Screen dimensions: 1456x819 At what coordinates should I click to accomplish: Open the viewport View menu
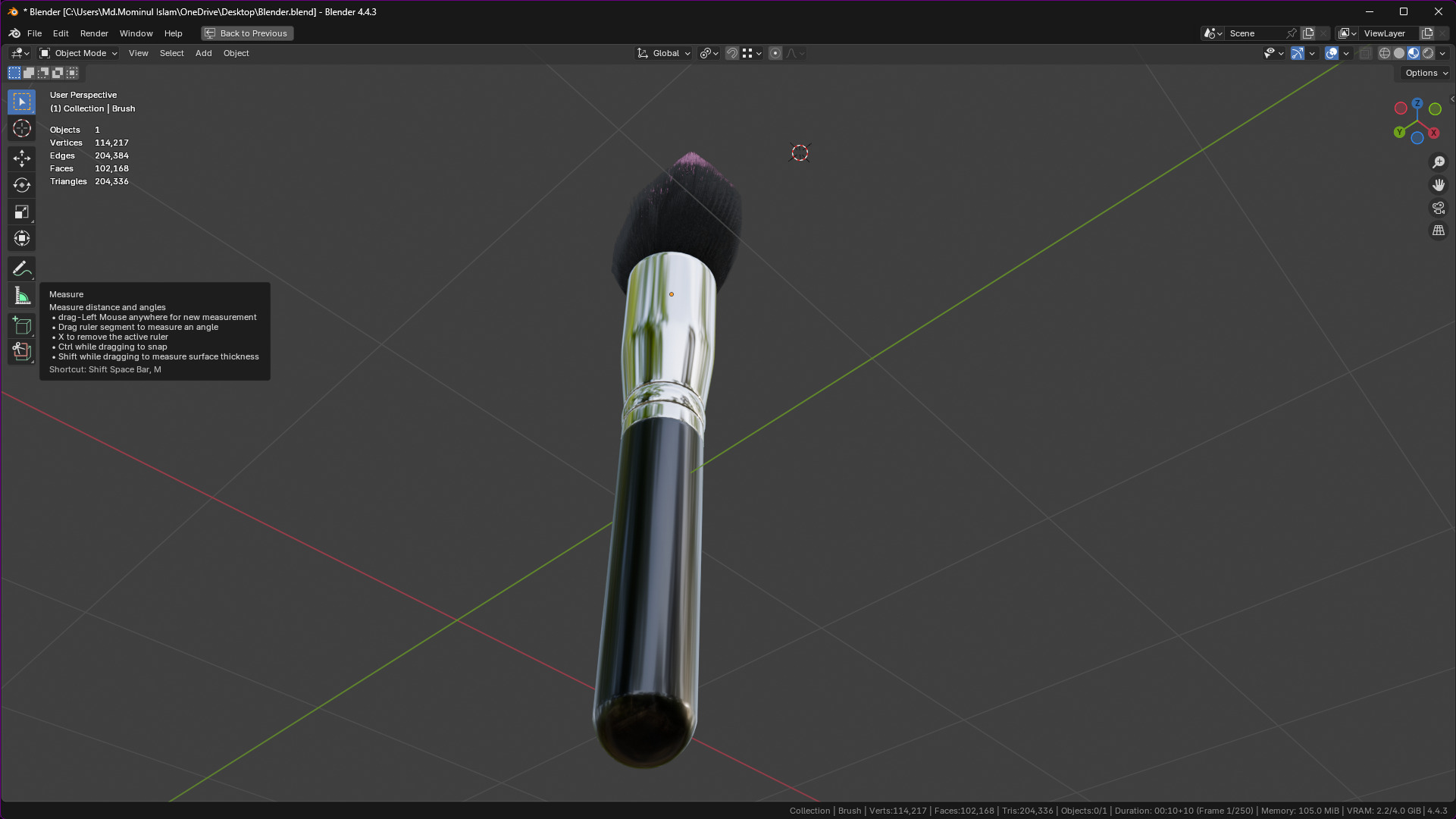pos(138,53)
